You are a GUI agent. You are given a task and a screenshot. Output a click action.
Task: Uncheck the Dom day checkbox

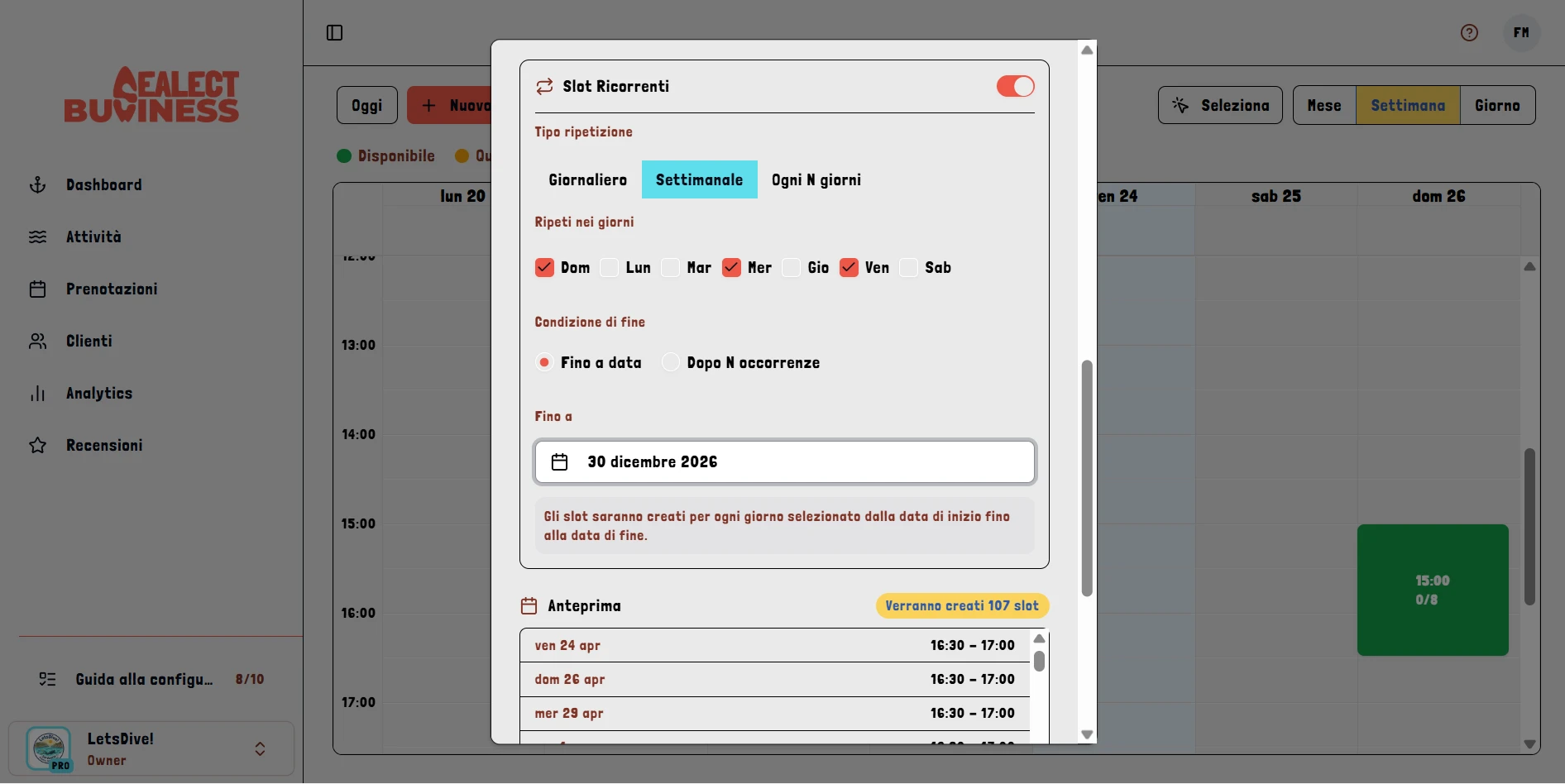544,267
